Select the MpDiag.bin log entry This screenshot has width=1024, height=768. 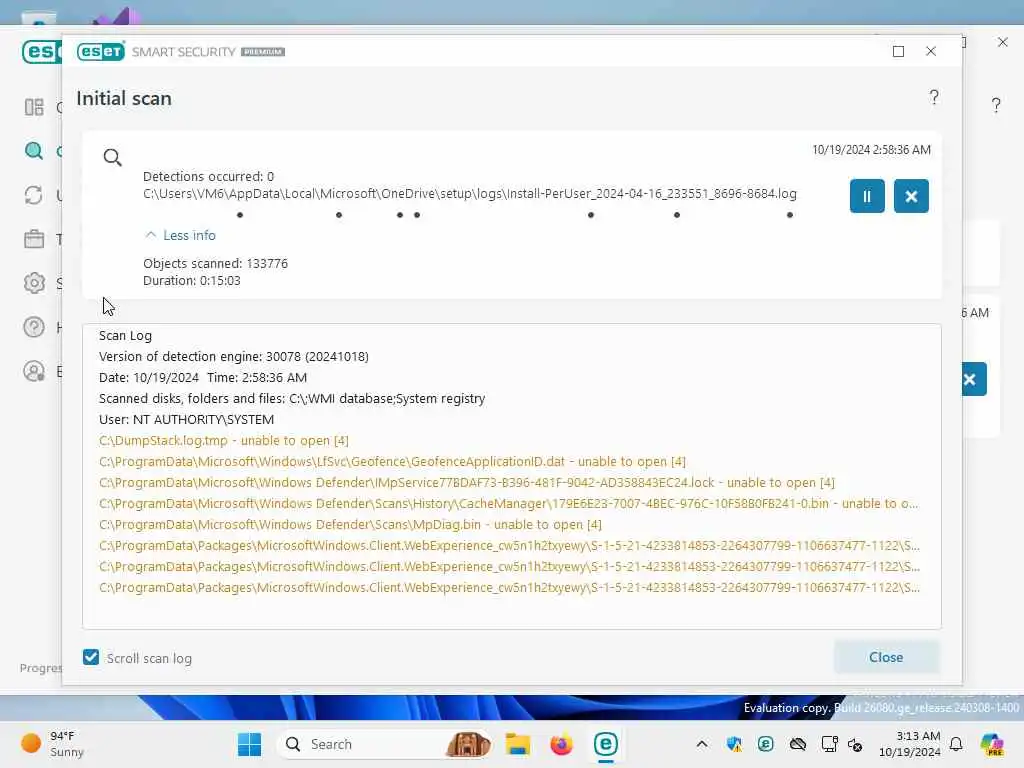pos(350,524)
